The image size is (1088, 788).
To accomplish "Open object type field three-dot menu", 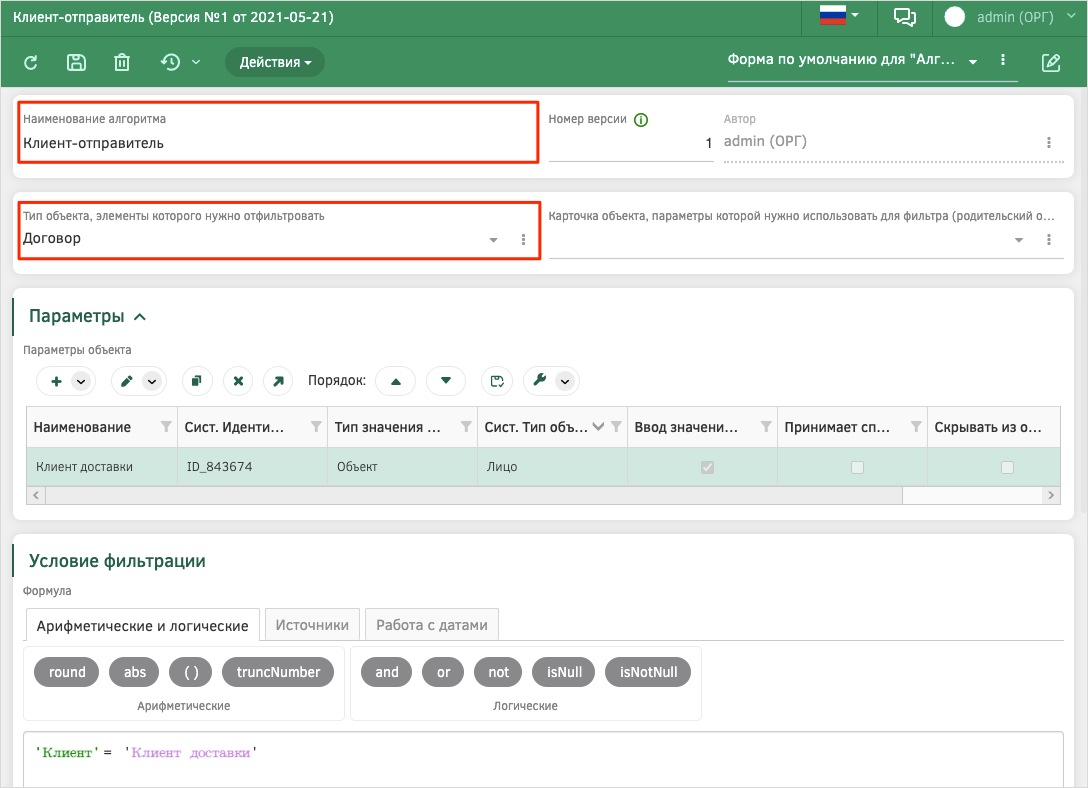I will [x=523, y=239].
